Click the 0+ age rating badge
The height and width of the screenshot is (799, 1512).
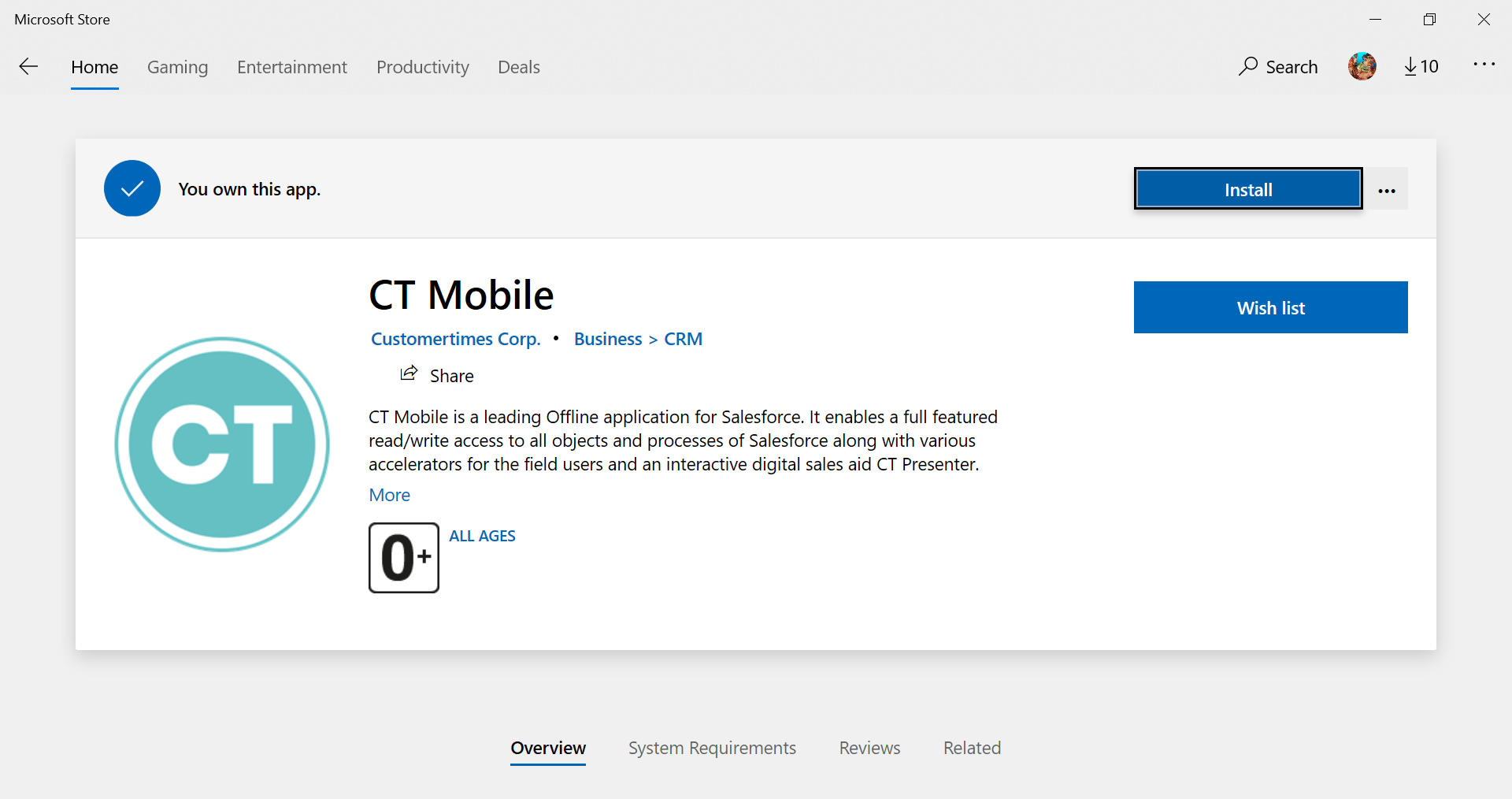click(404, 558)
